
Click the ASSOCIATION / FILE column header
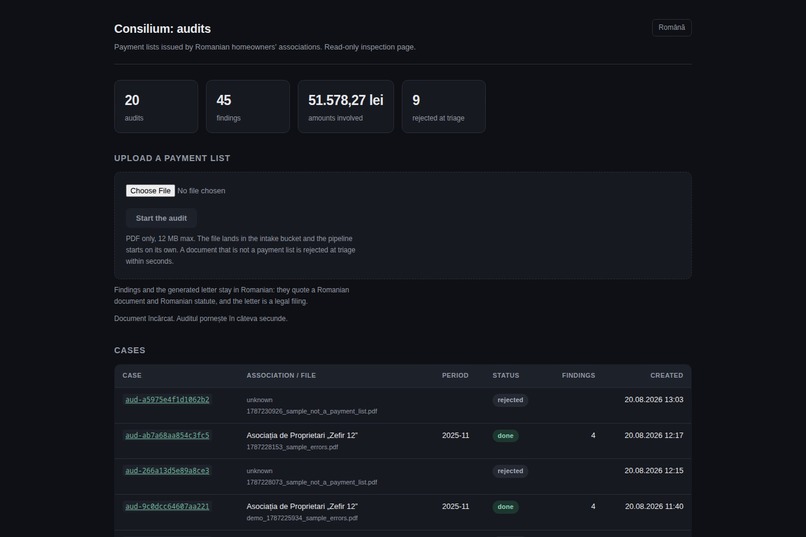[x=281, y=376]
